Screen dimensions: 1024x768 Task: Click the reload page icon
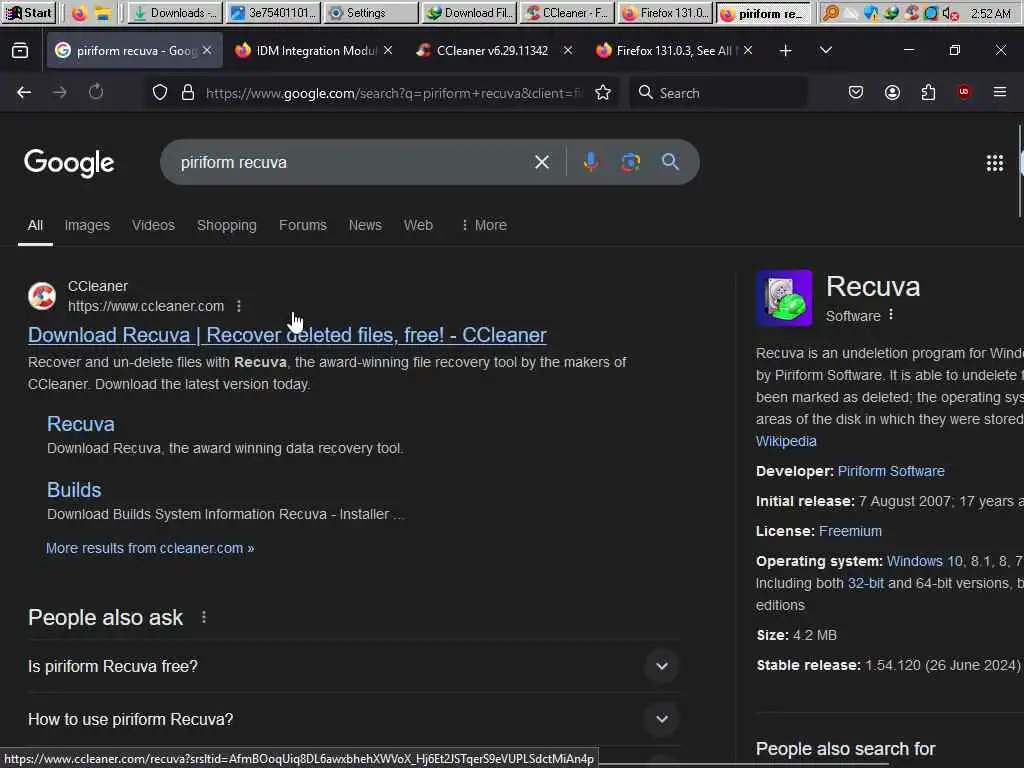(96, 92)
